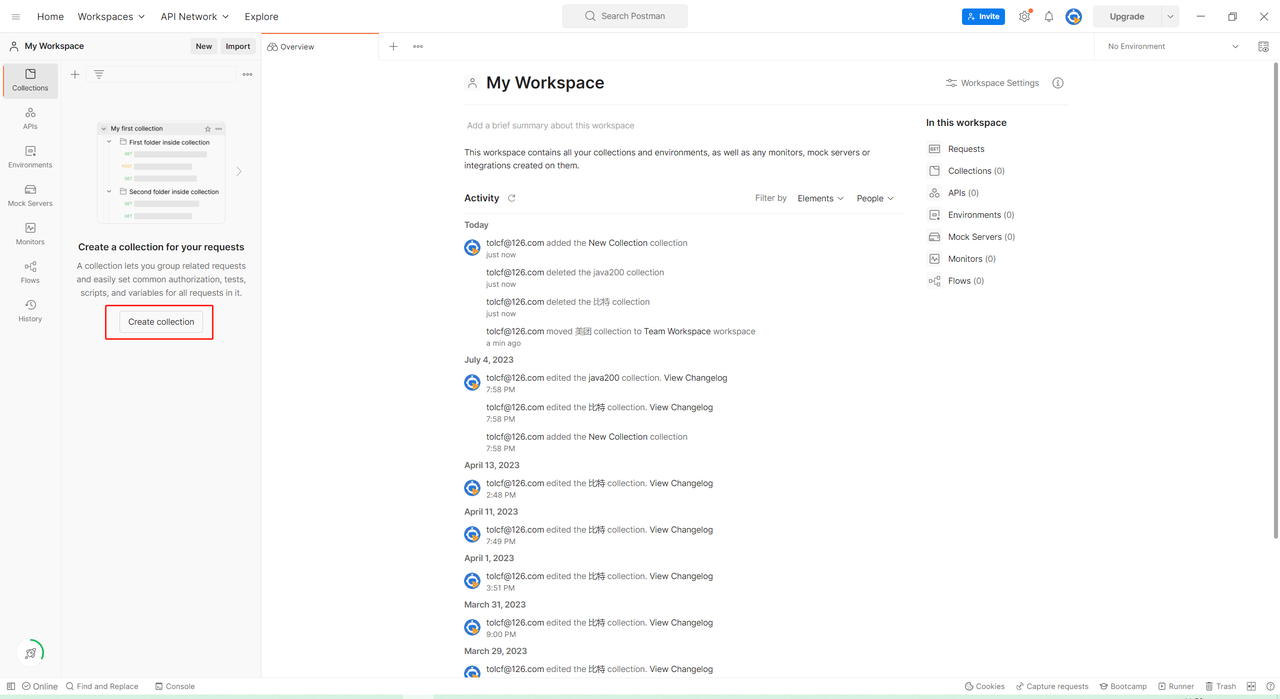The height and width of the screenshot is (699, 1280).
Task: Toggle two-pane view icon in status bar
Action: point(1251,686)
